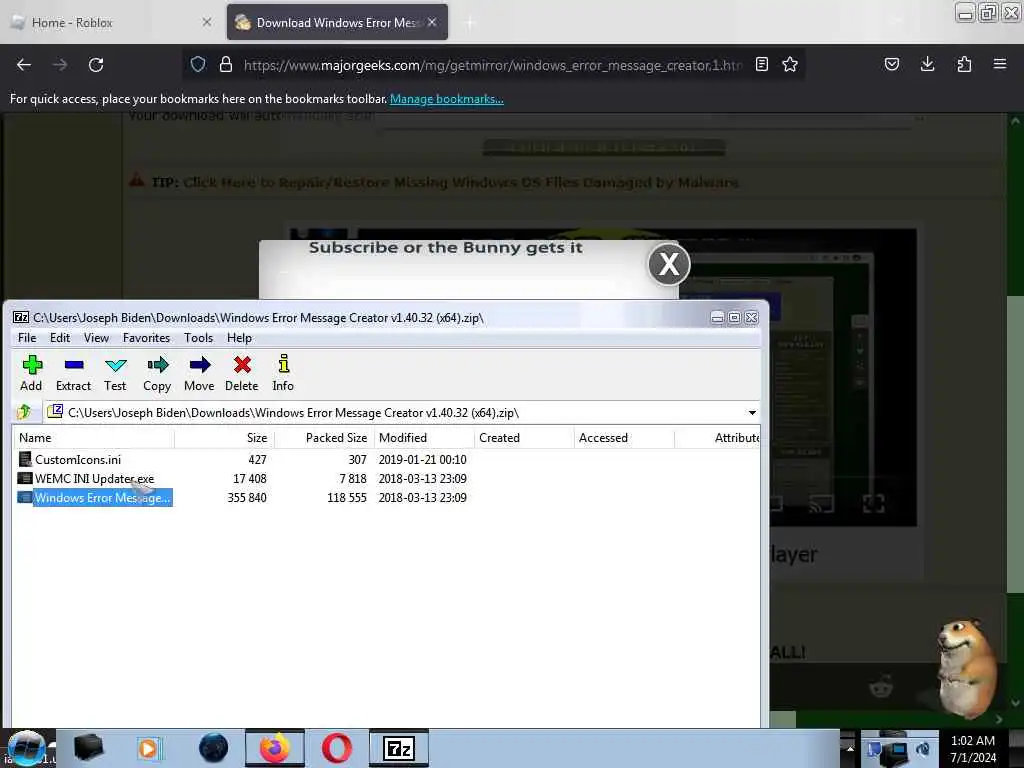Click modified date 2019-01-21 00:10
Image resolution: width=1024 pixels, height=768 pixels.
tap(423, 460)
